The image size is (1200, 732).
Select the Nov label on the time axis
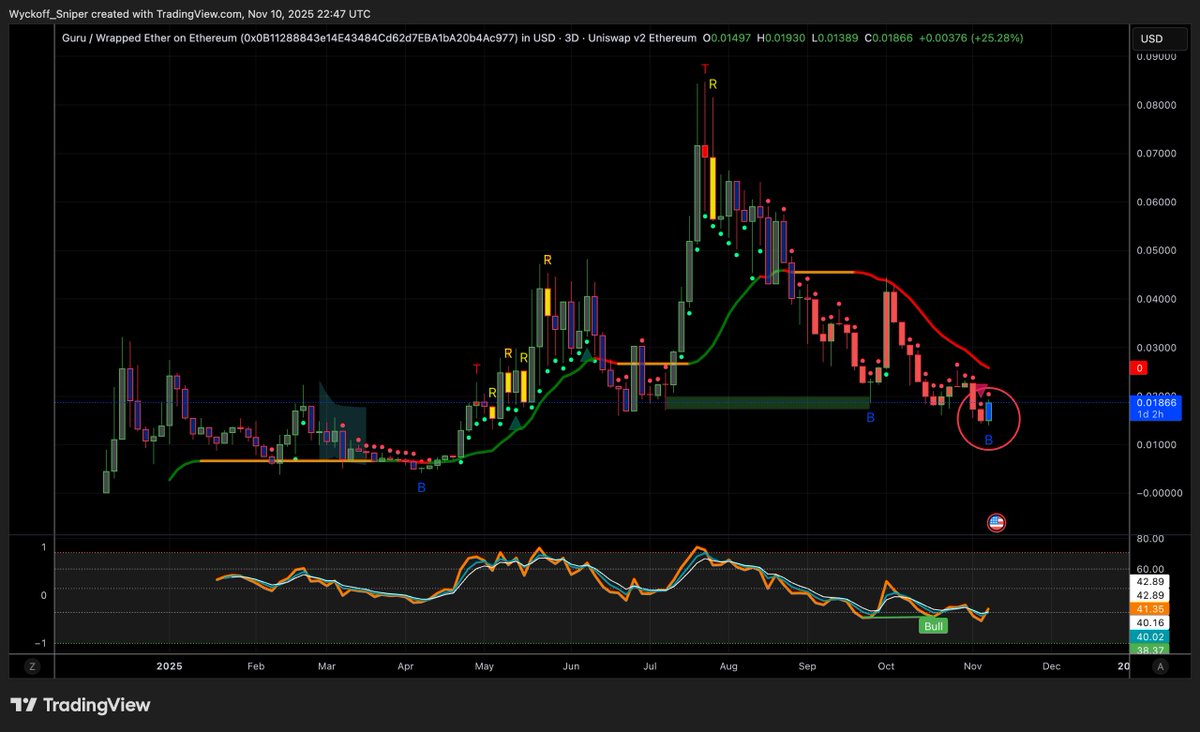973,666
